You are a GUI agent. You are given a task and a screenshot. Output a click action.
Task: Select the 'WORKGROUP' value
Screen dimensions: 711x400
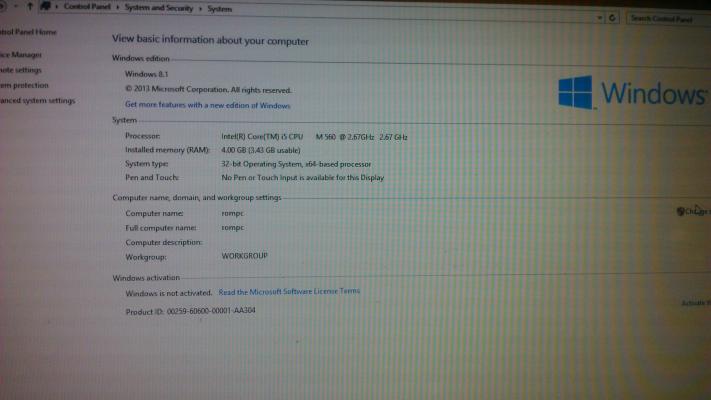[x=244, y=256]
